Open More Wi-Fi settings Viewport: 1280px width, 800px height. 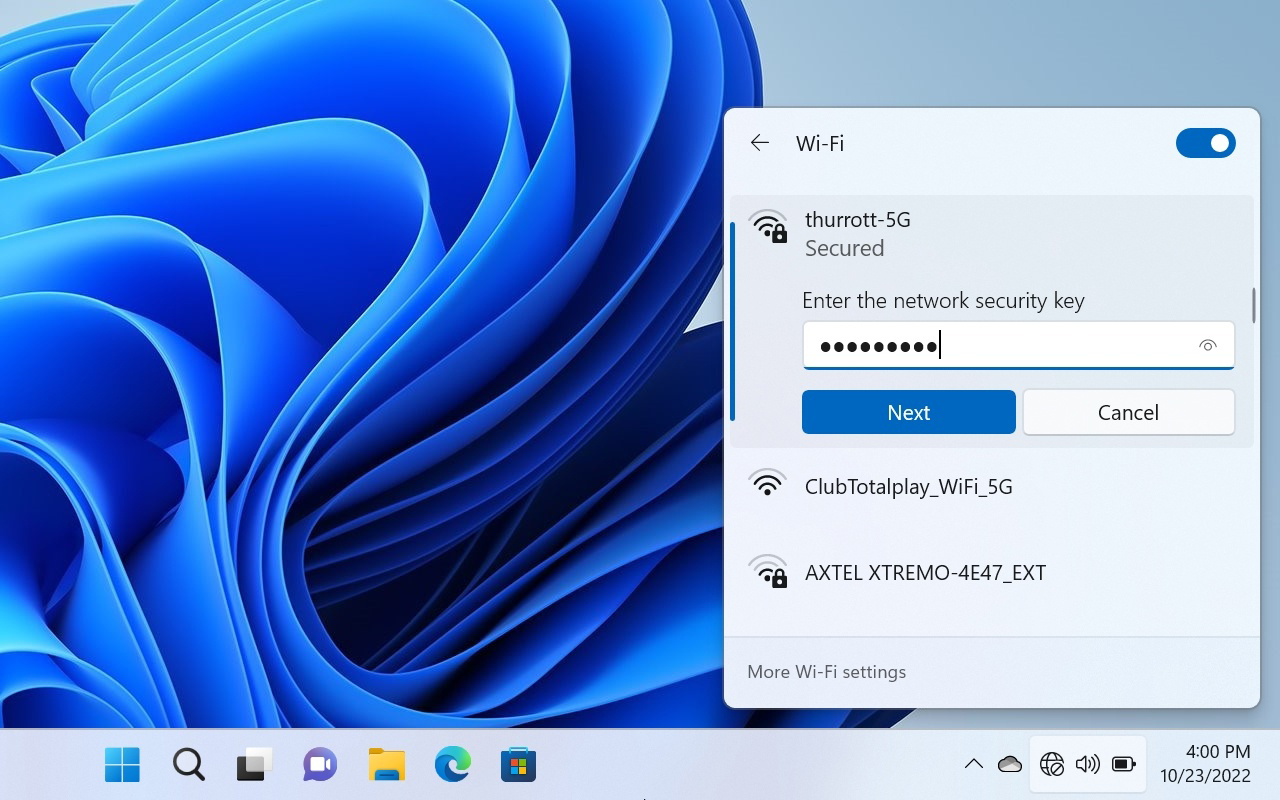tap(826, 672)
